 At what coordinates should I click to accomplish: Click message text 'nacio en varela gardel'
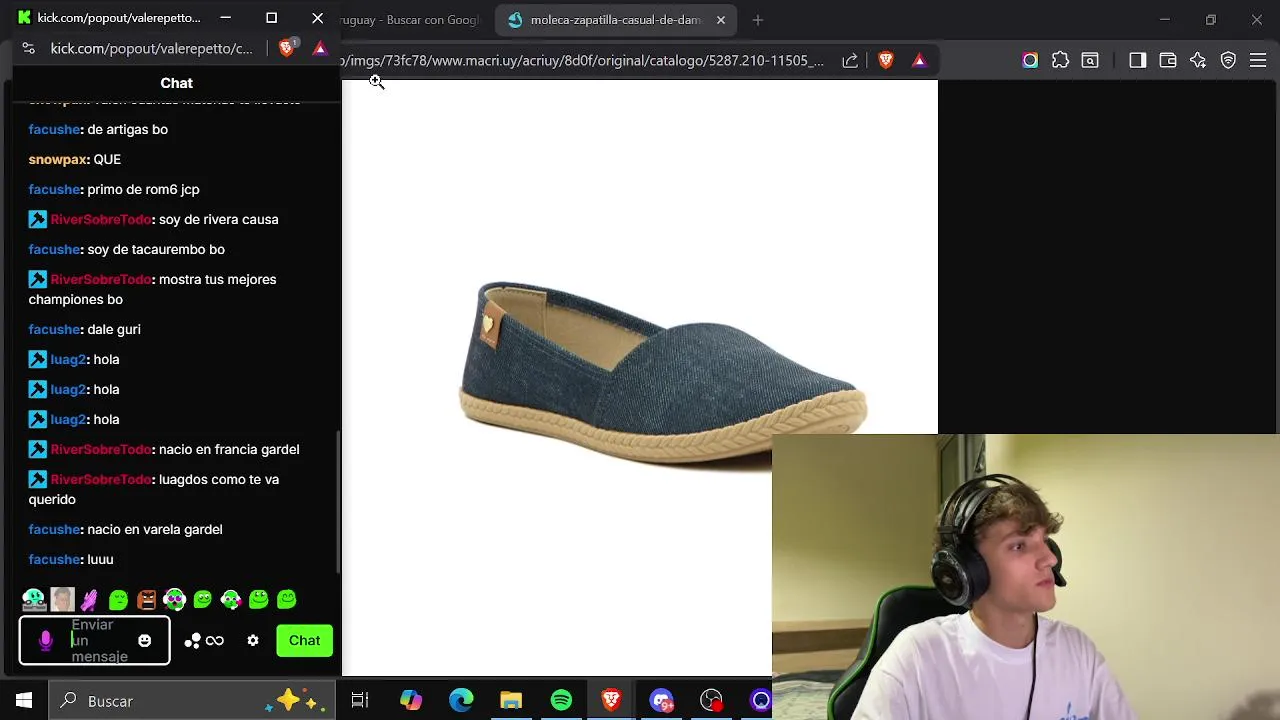pyautogui.click(x=155, y=529)
